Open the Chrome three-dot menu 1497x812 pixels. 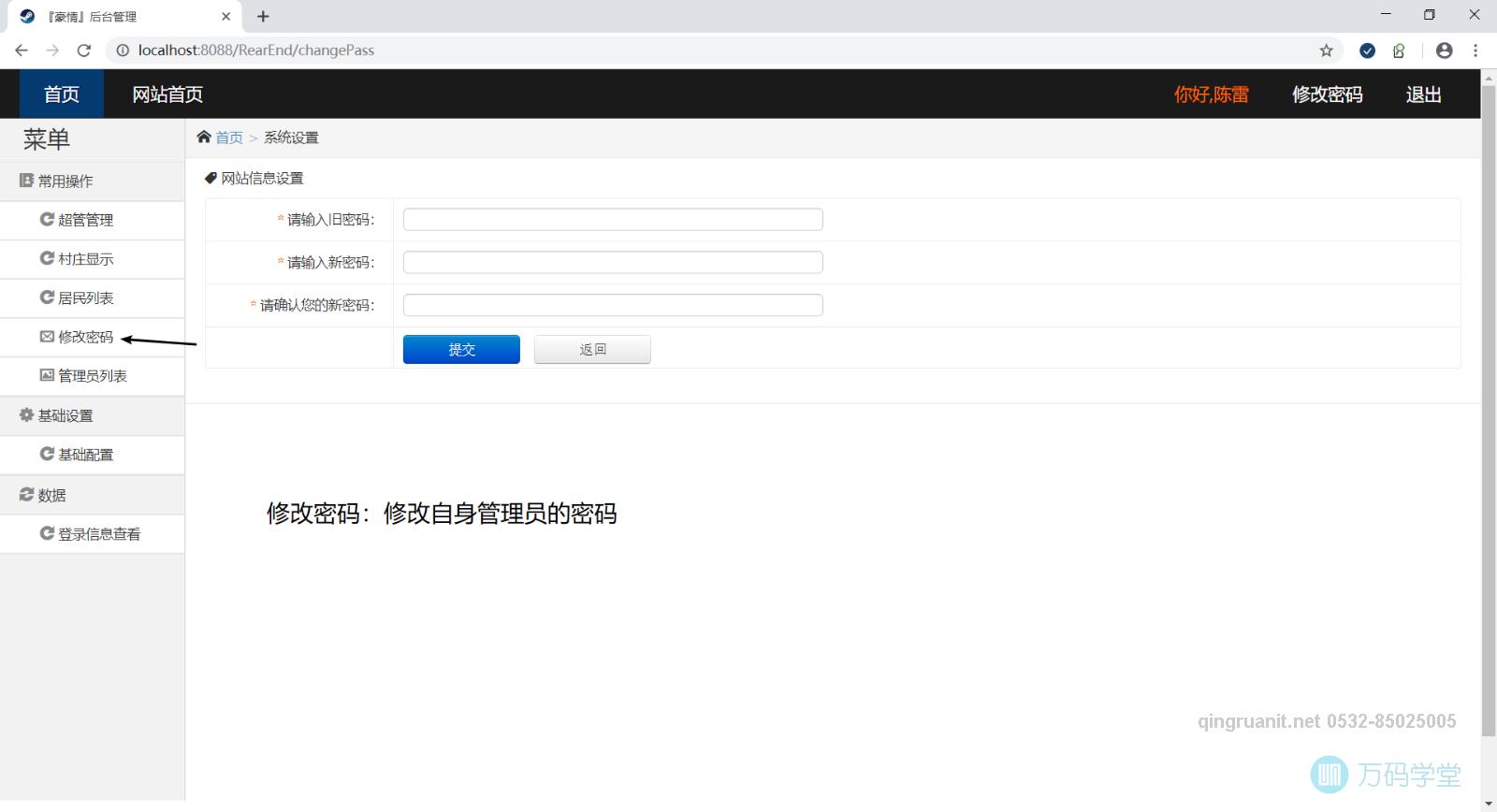1475,51
